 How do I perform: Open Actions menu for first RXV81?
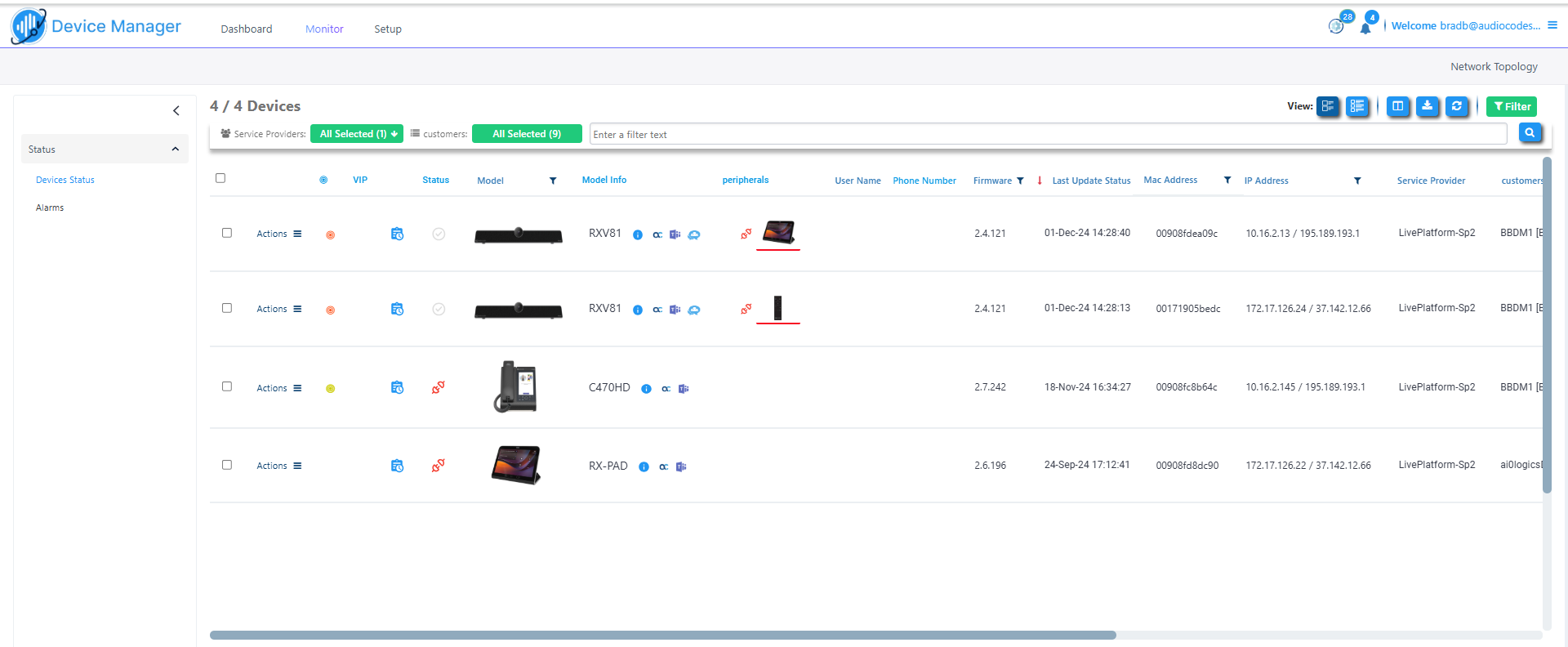pos(279,234)
